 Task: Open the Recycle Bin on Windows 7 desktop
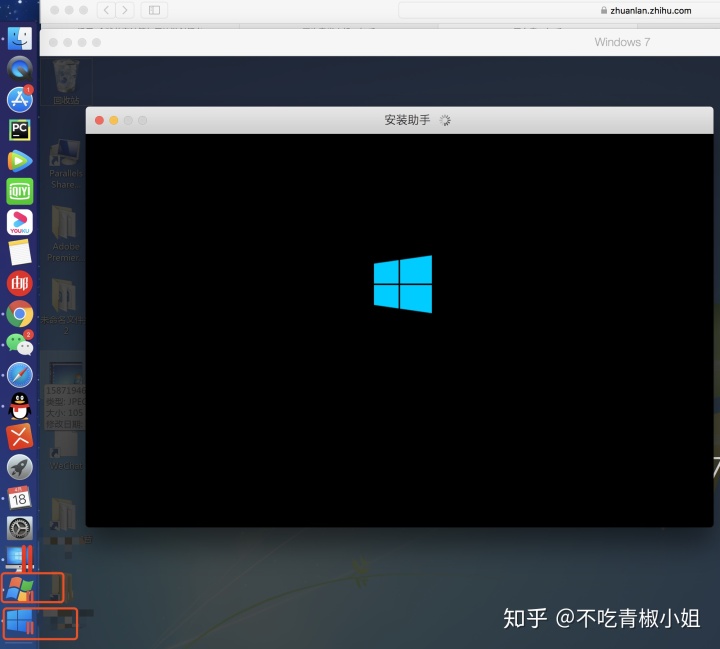pos(66,83)
